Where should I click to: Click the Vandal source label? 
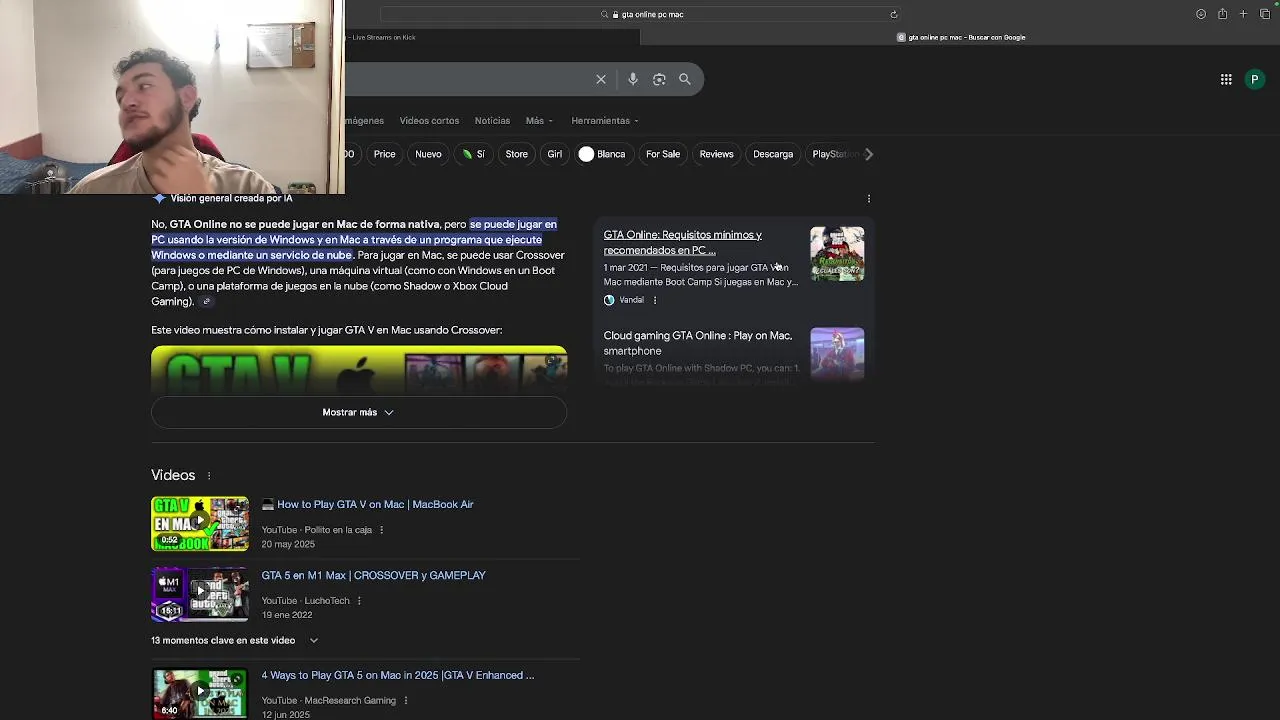coord(631,300)
